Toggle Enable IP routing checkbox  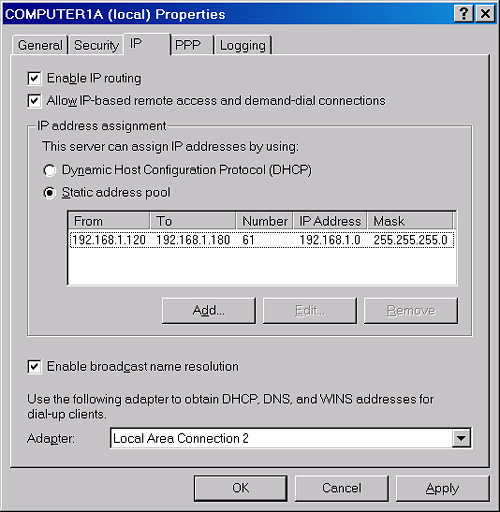[x=34, y=78]
